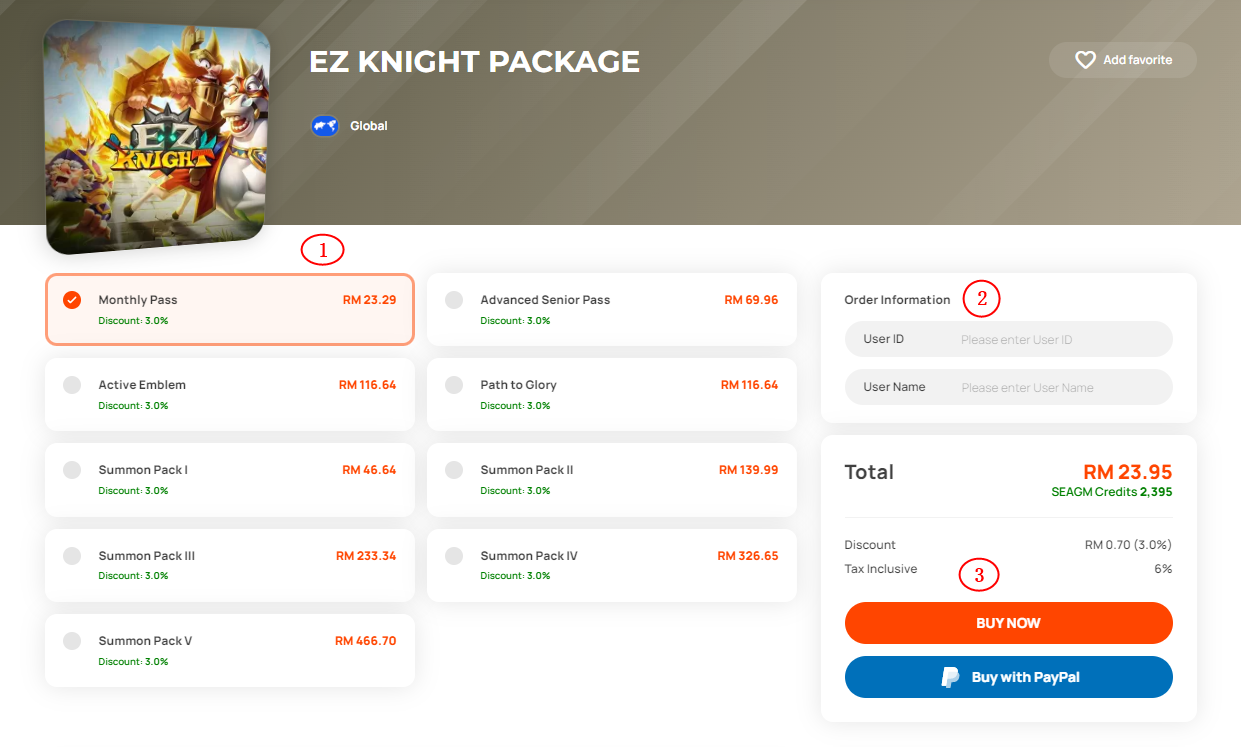Click the Add favorite button
Screen dimensions: 1241x747
pos(1122,60)
